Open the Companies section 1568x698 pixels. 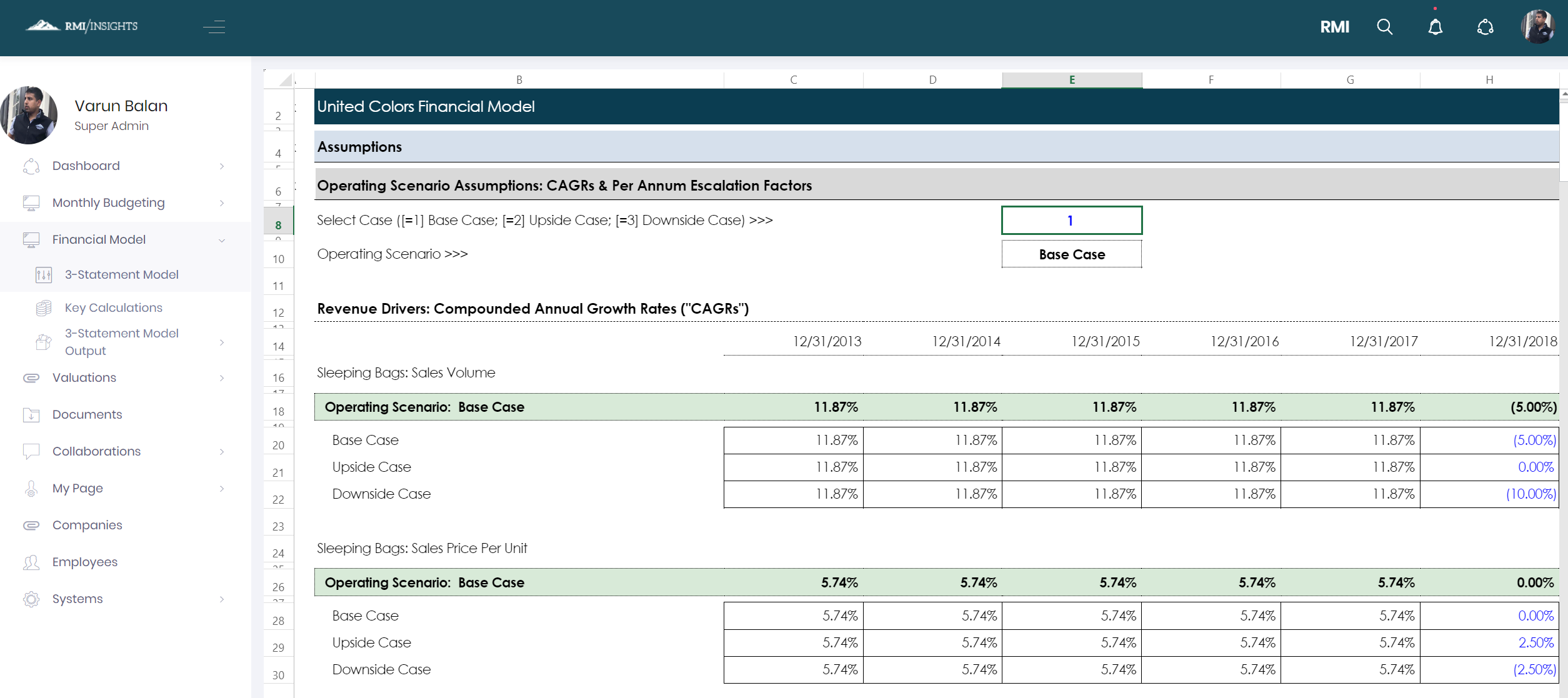coord(87,526)
